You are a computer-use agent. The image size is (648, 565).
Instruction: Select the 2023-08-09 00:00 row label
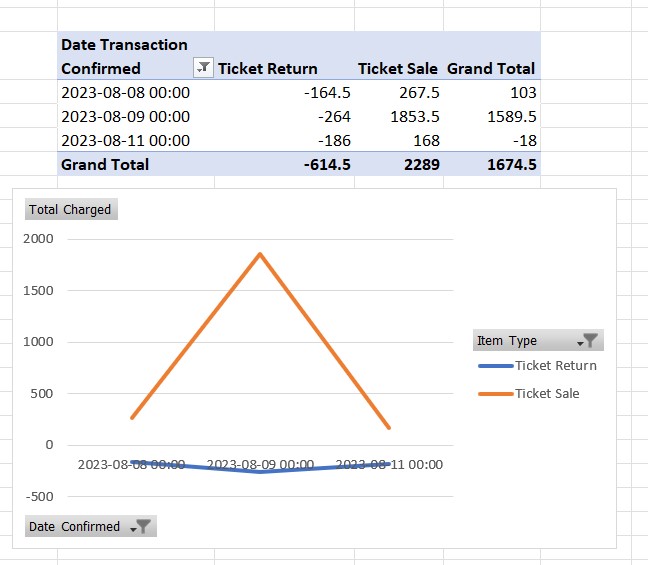click(x=126, y=117)
